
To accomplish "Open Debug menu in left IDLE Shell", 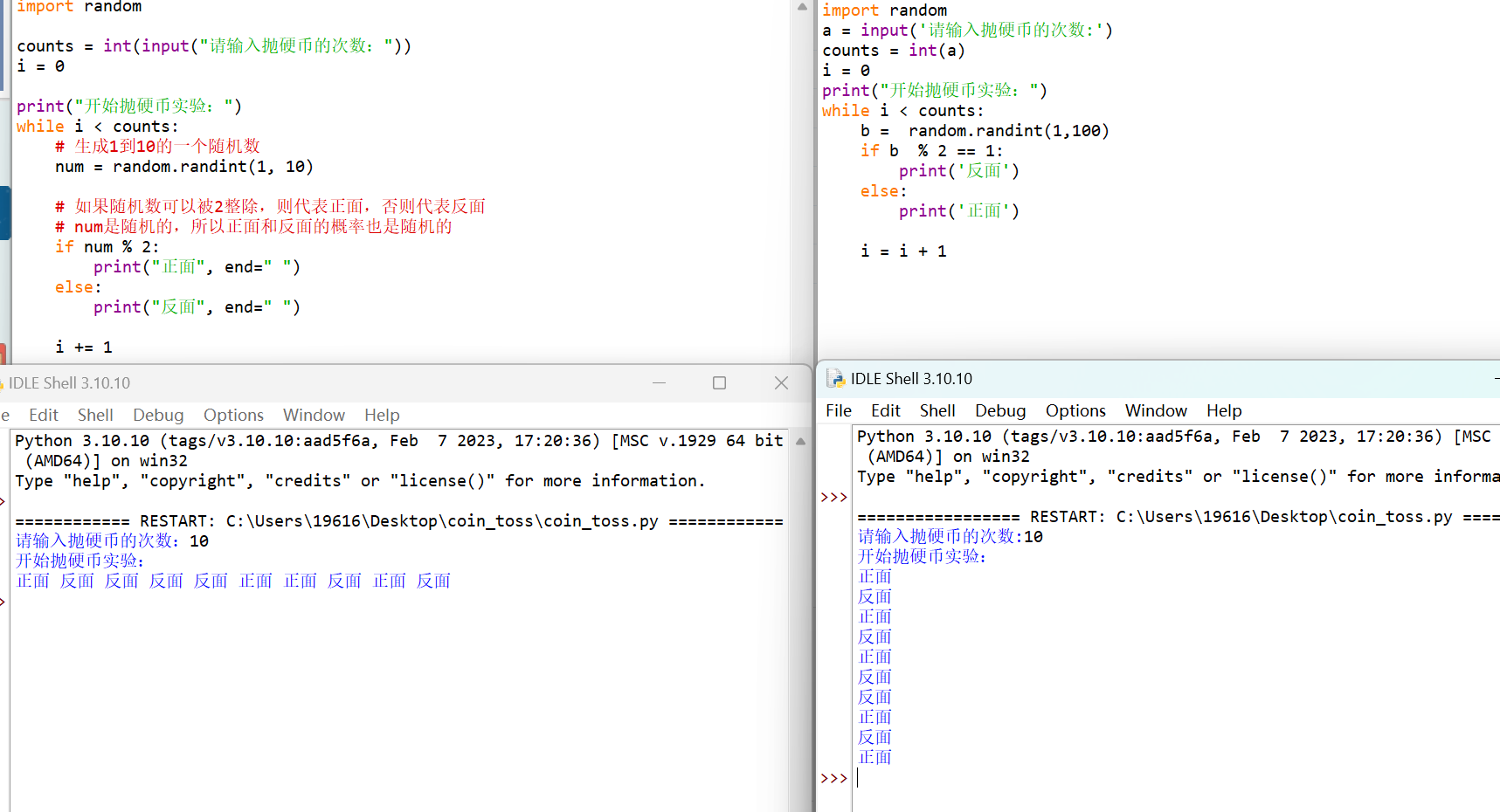I will (158, 415).
